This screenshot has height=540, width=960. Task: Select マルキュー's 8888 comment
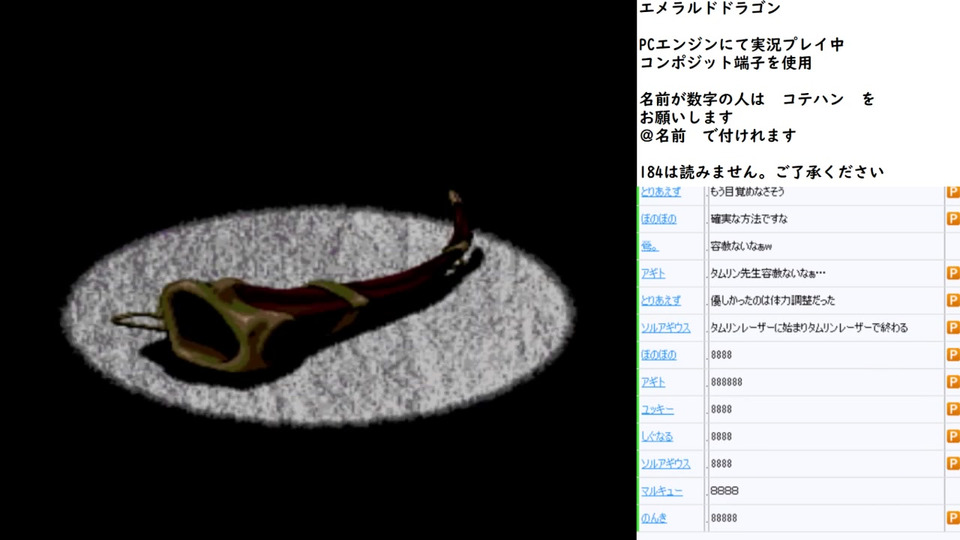tap(724, 490)
